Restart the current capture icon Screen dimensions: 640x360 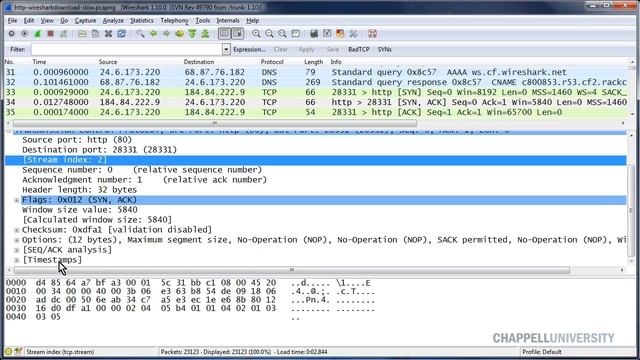pos(63,34)
